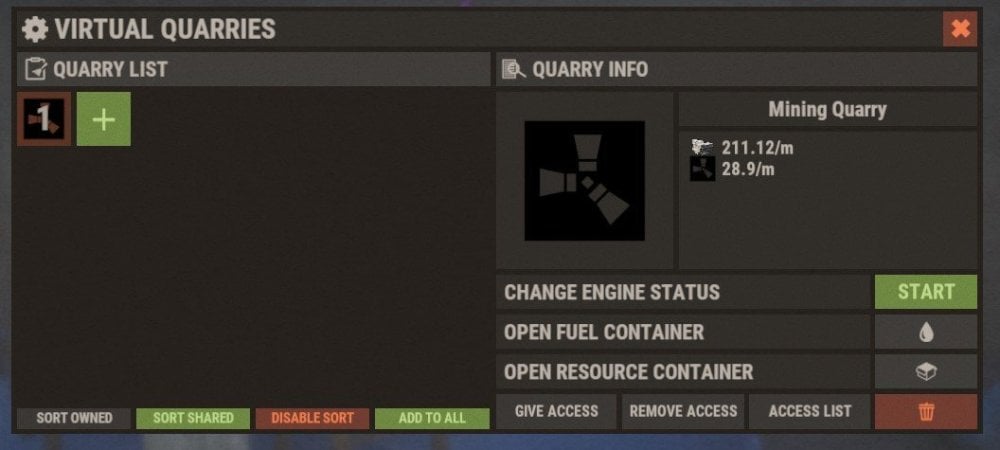Viewport: 1000px width, 450px height.
Task: Select quarry number 1 in the list
Action: (x=44, y=119)
